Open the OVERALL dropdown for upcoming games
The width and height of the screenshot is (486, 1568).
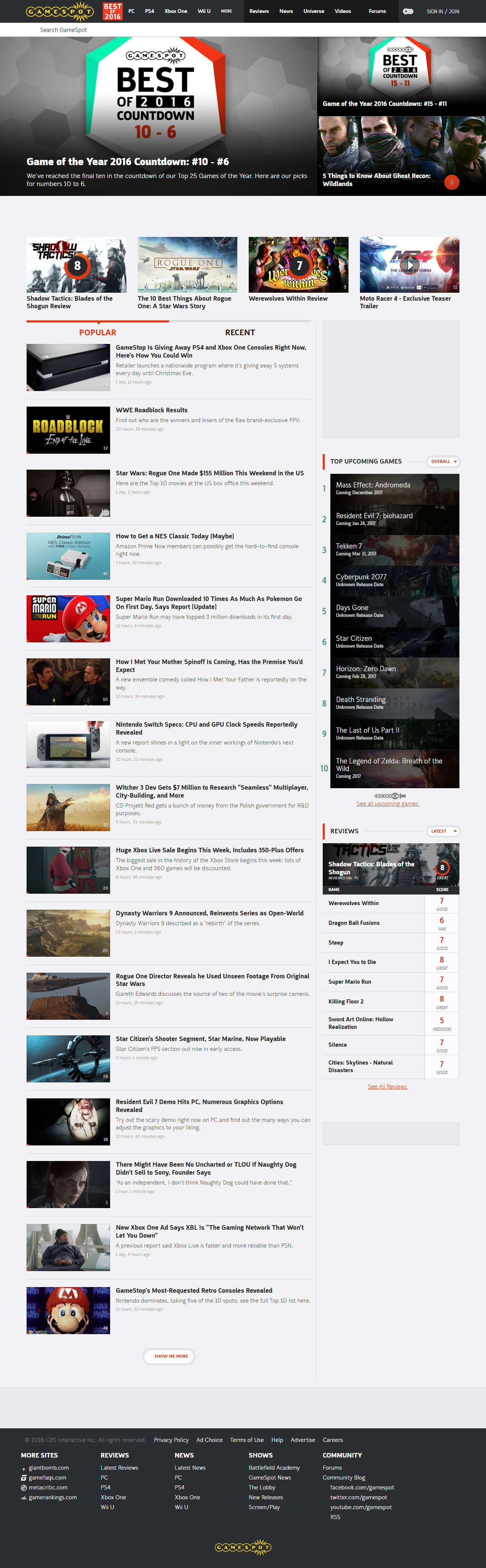[444, 461]
